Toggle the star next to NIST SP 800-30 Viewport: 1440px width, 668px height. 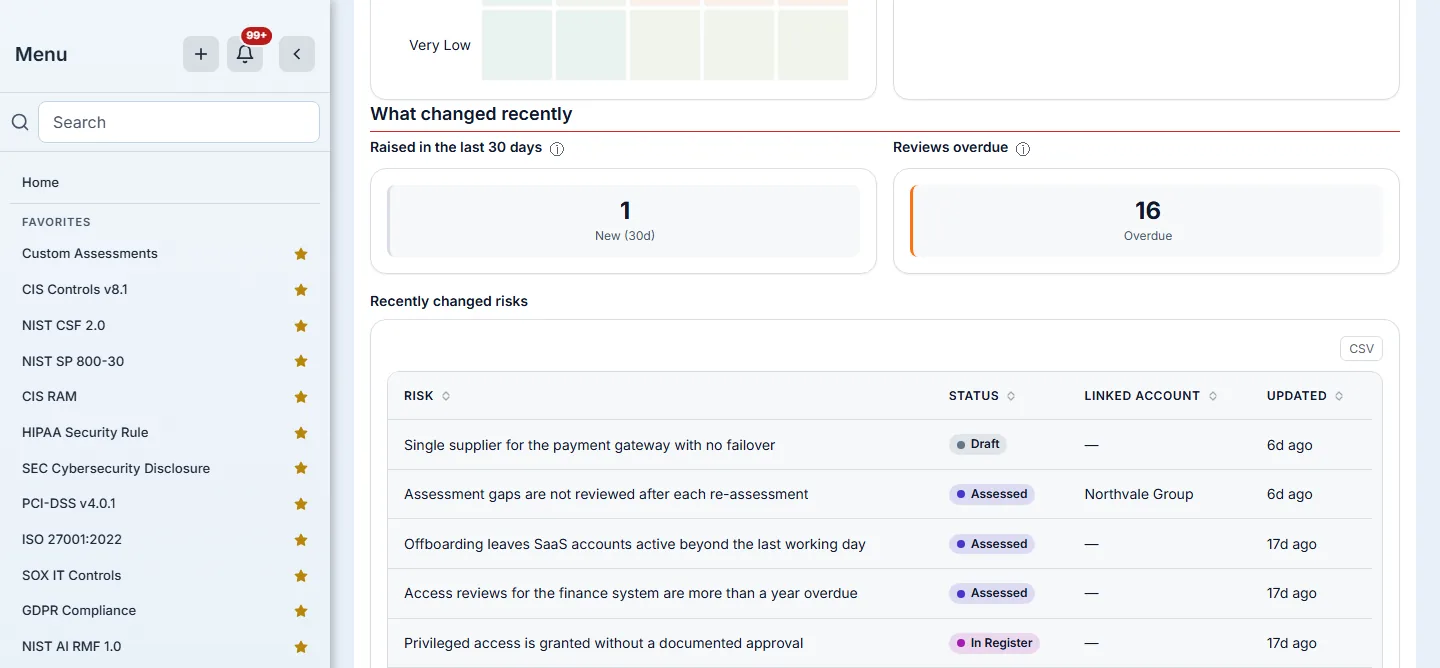(x=301, y=361)
